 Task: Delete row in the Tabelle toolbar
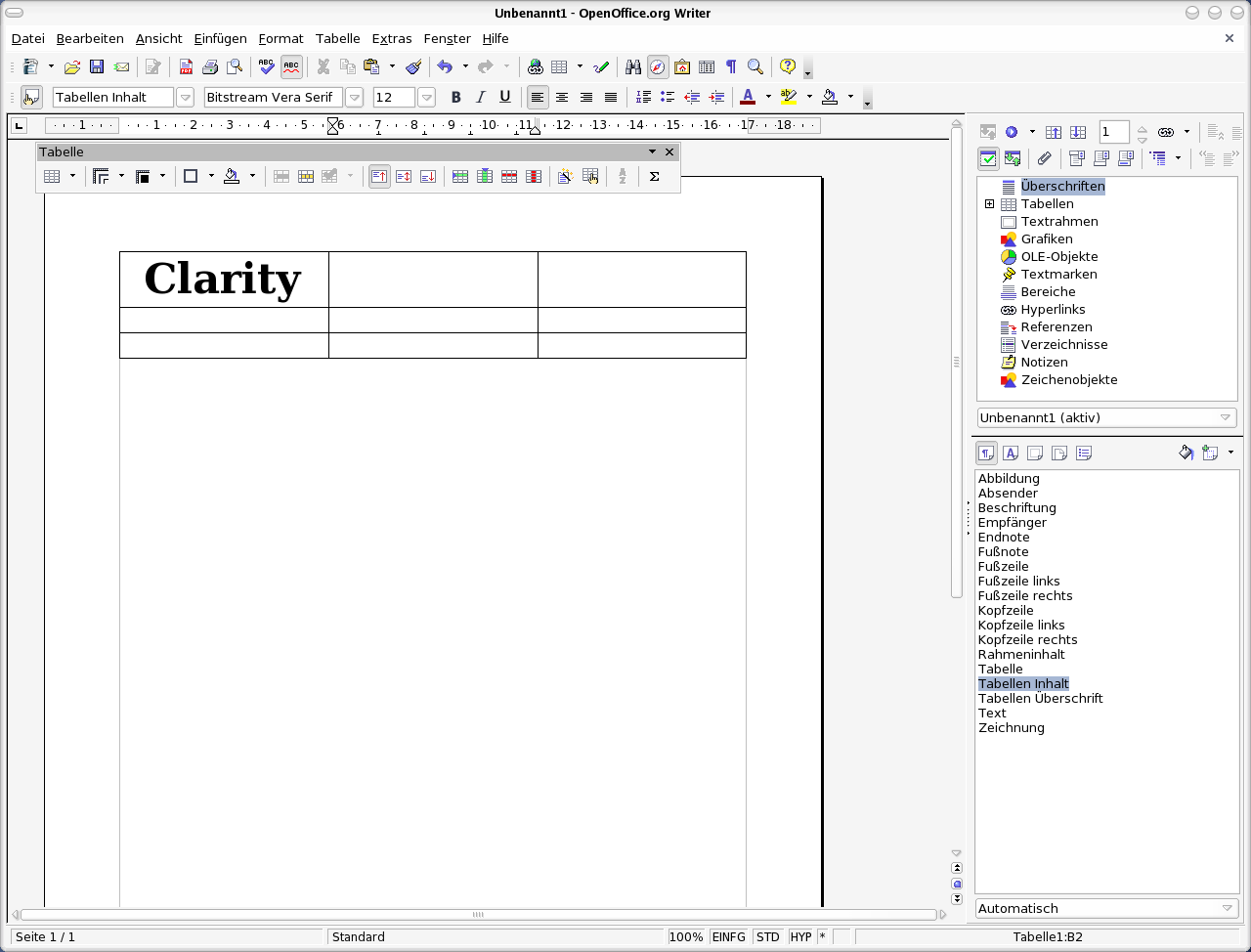tap(509, 177)
